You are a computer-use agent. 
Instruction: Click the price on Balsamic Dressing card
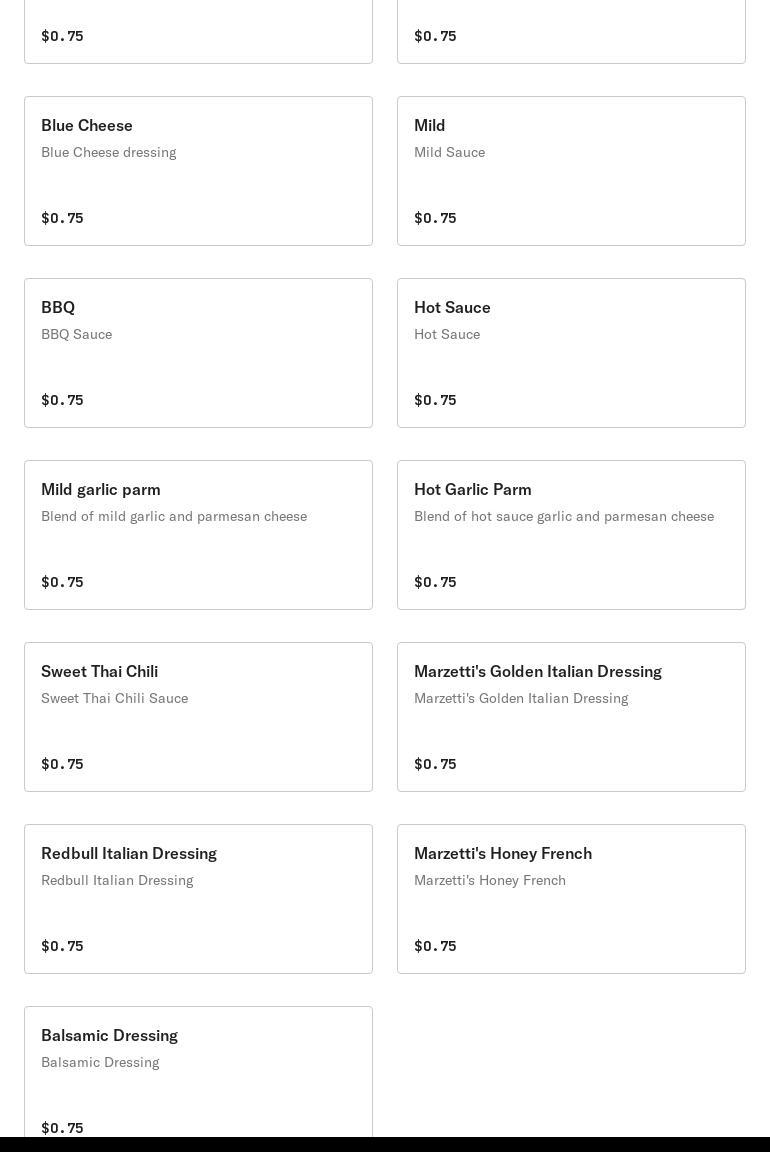(62, 1127)
